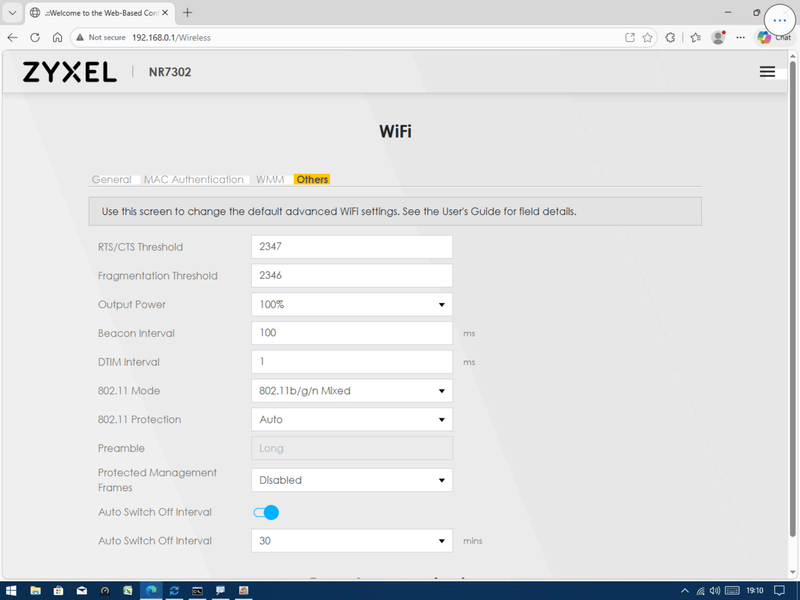Go back to the previous page
800x600 pixels.
13,37
